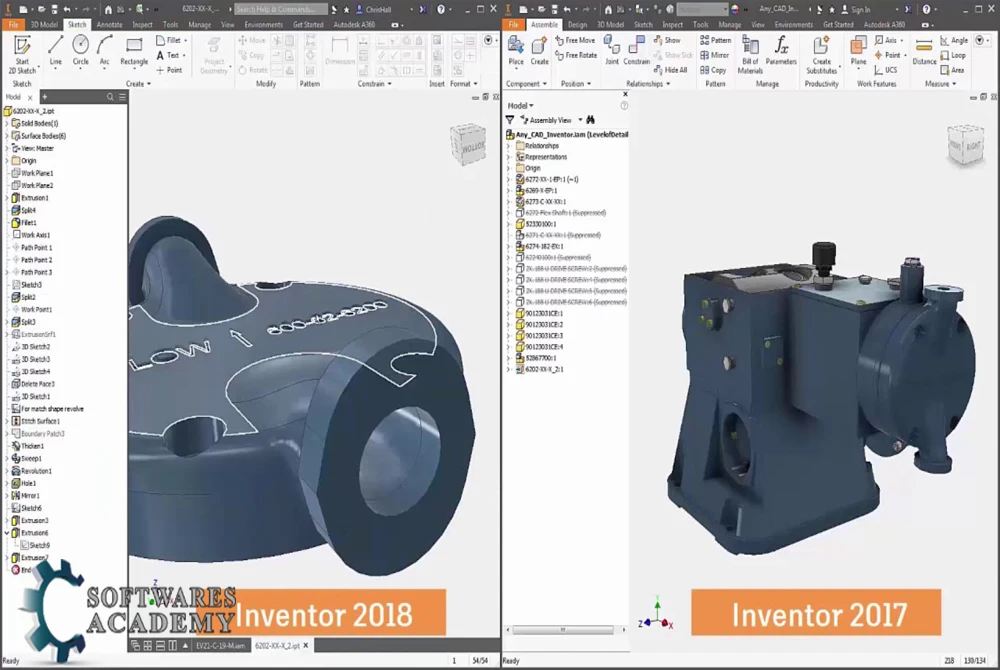
Task: Select the Joint relationship tool
Action: point(612,51)
